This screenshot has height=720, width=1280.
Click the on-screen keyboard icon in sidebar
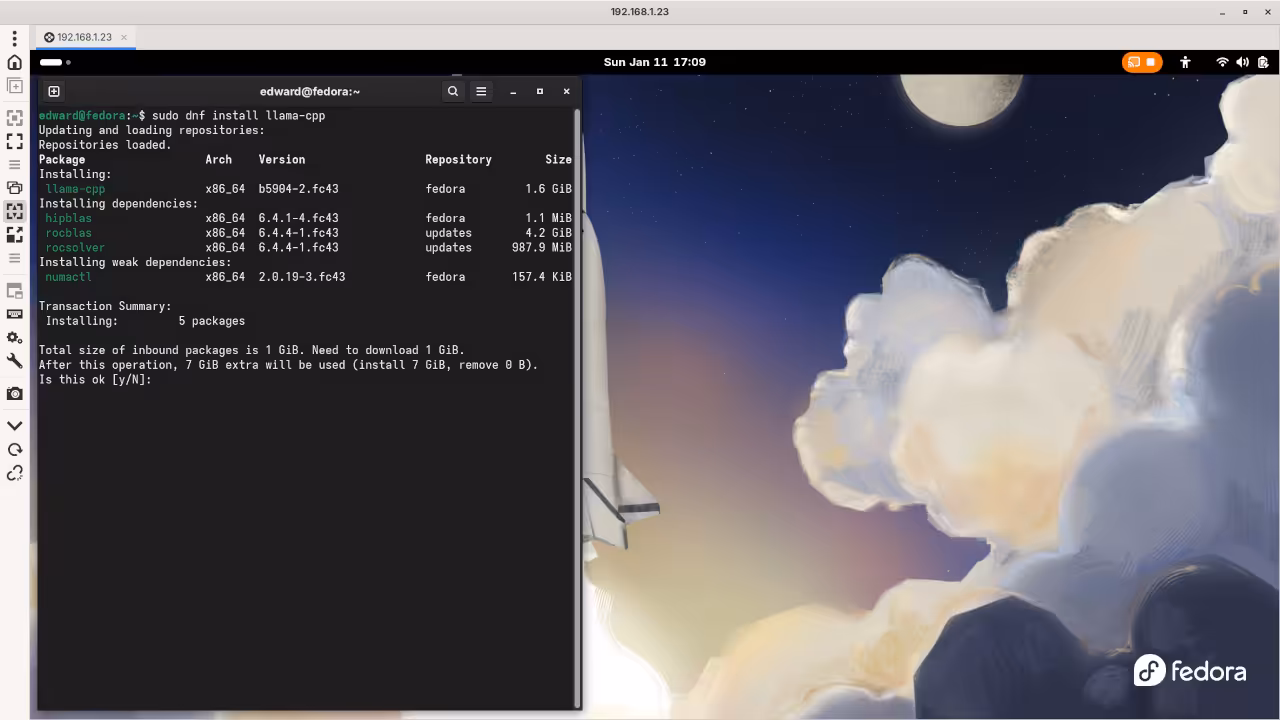pyautogui.click(x=14, y=314)
